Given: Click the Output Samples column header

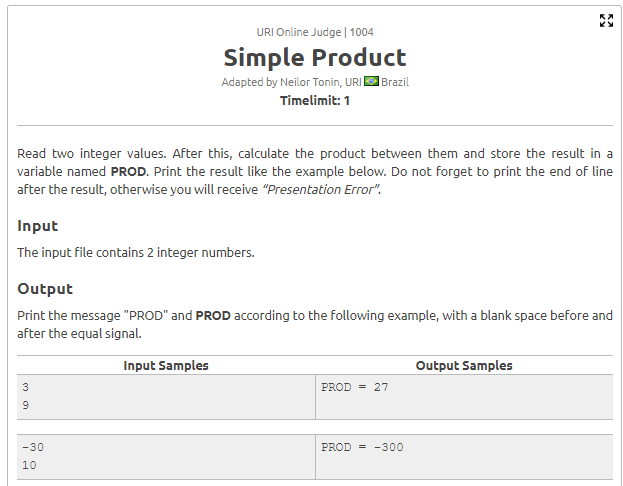Looking at the screenshot, I should 464,366.
